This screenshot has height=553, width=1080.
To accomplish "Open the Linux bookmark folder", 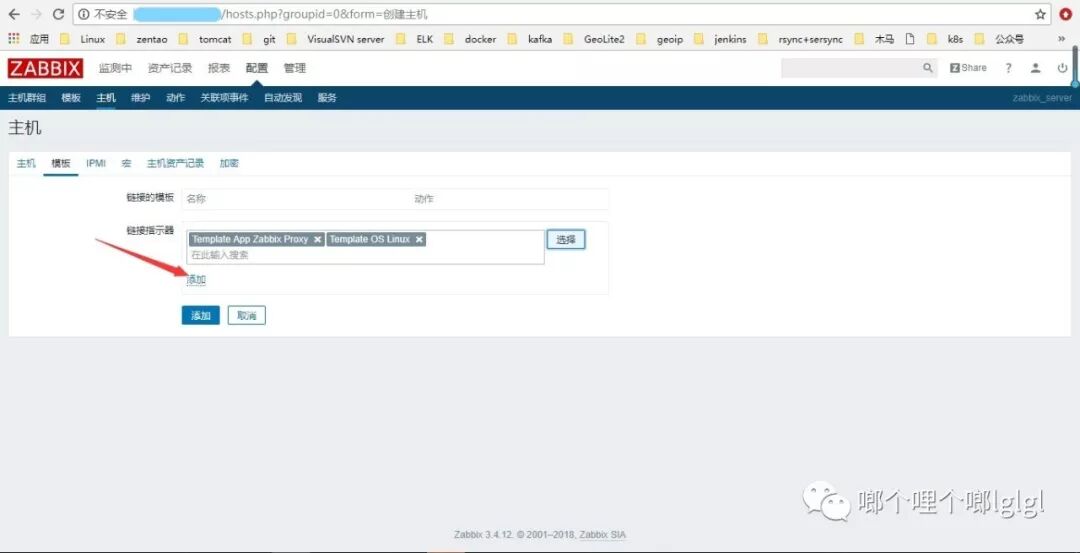I will (83, 39).
